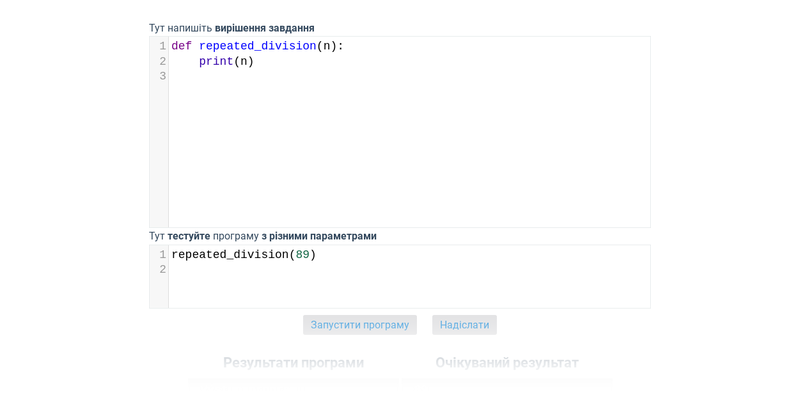Image resolution: width=800 pixels, height=400 pixels.
Task: Click into the solution code editor area
Action: coord(409,132)
